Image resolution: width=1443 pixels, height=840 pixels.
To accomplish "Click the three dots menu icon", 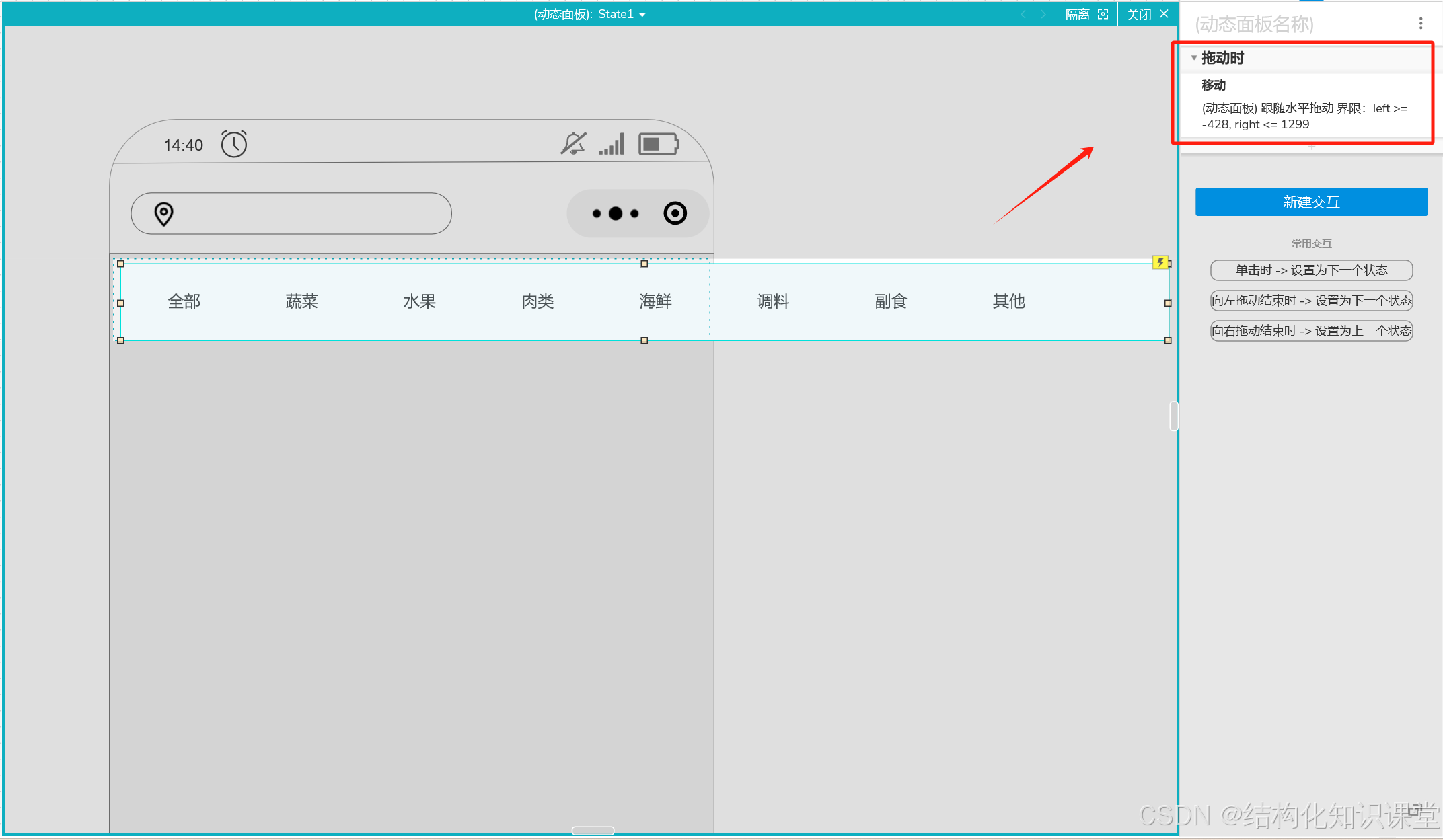I will [x=616, y=213].
